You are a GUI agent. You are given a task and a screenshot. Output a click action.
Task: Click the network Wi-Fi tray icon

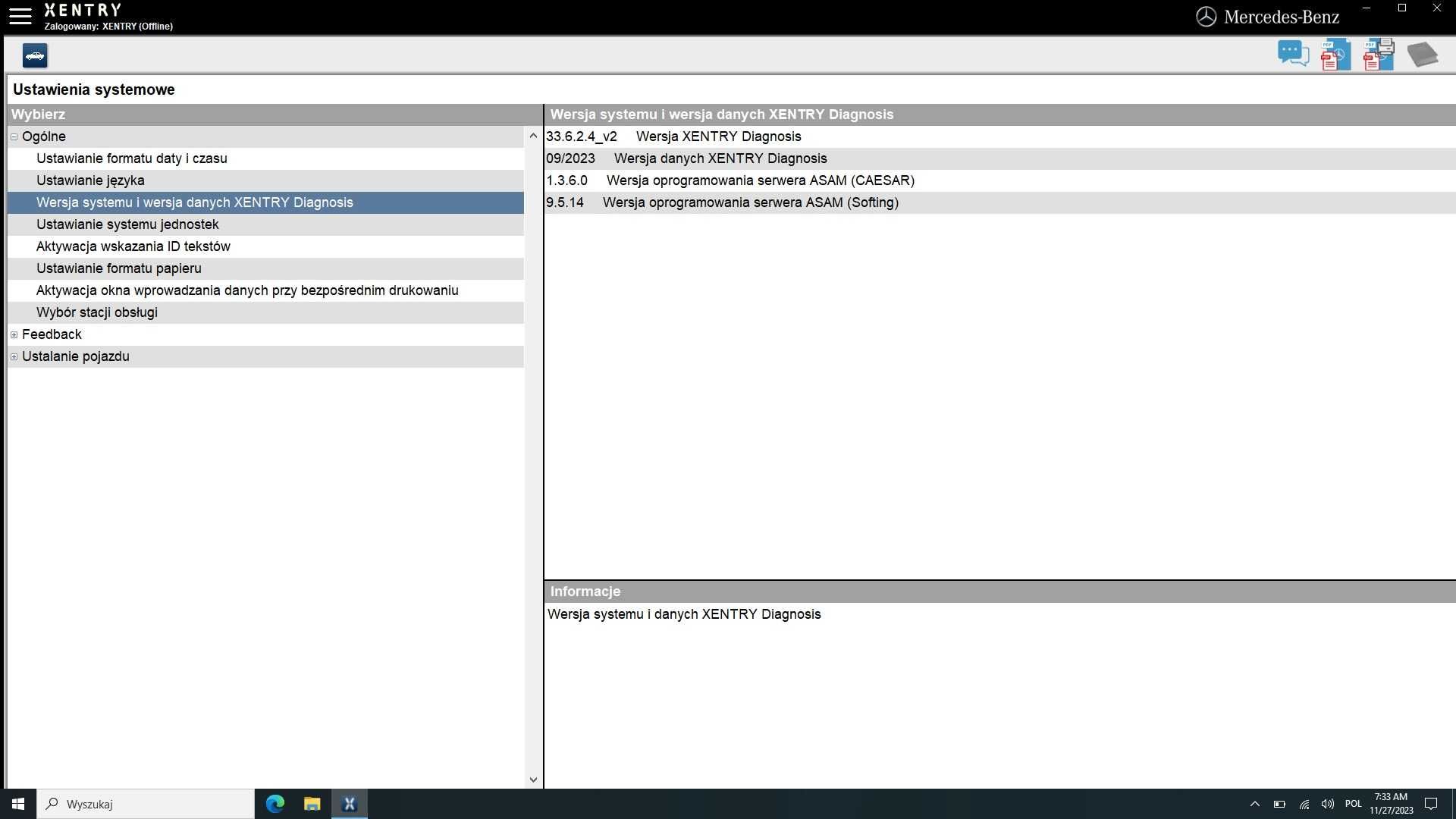tap(1304, 804)
